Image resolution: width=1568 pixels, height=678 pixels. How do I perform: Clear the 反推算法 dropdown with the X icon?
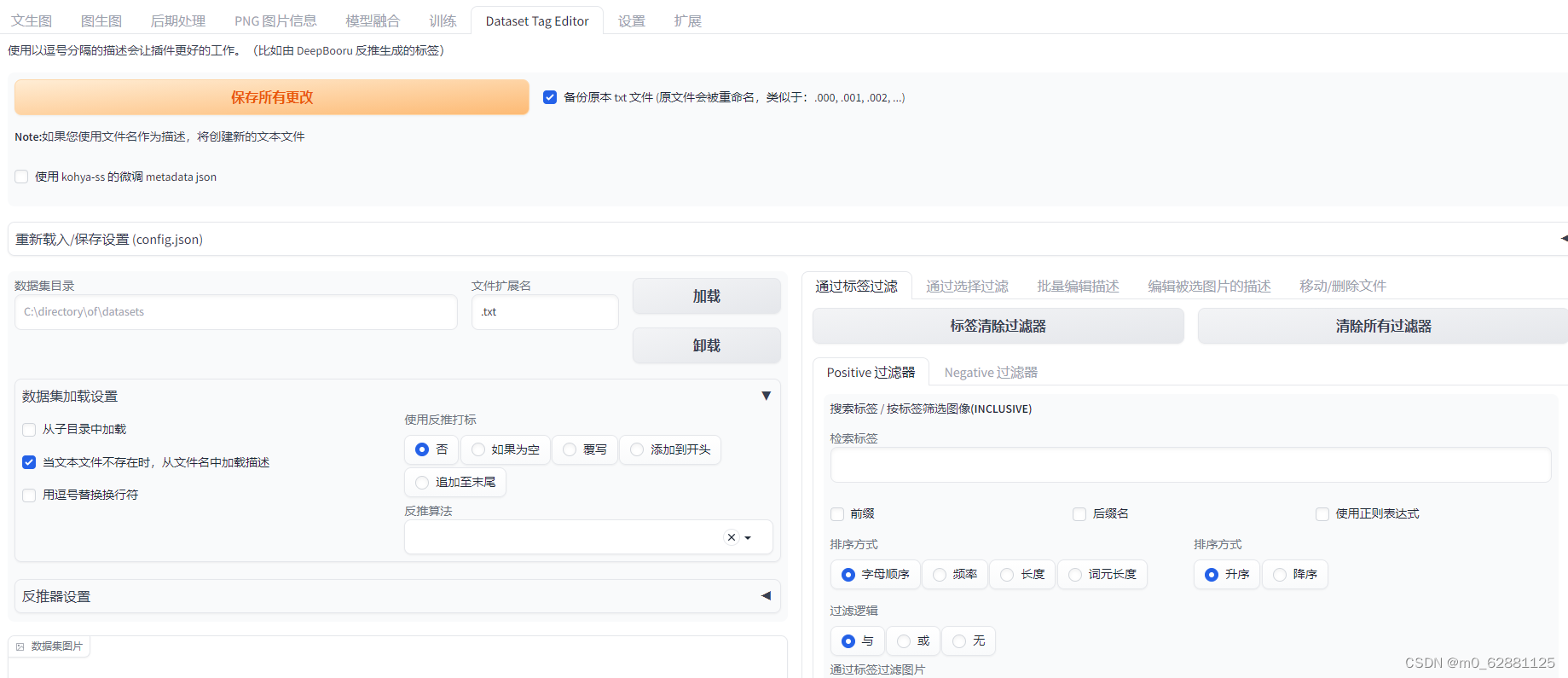coord(731,537)
